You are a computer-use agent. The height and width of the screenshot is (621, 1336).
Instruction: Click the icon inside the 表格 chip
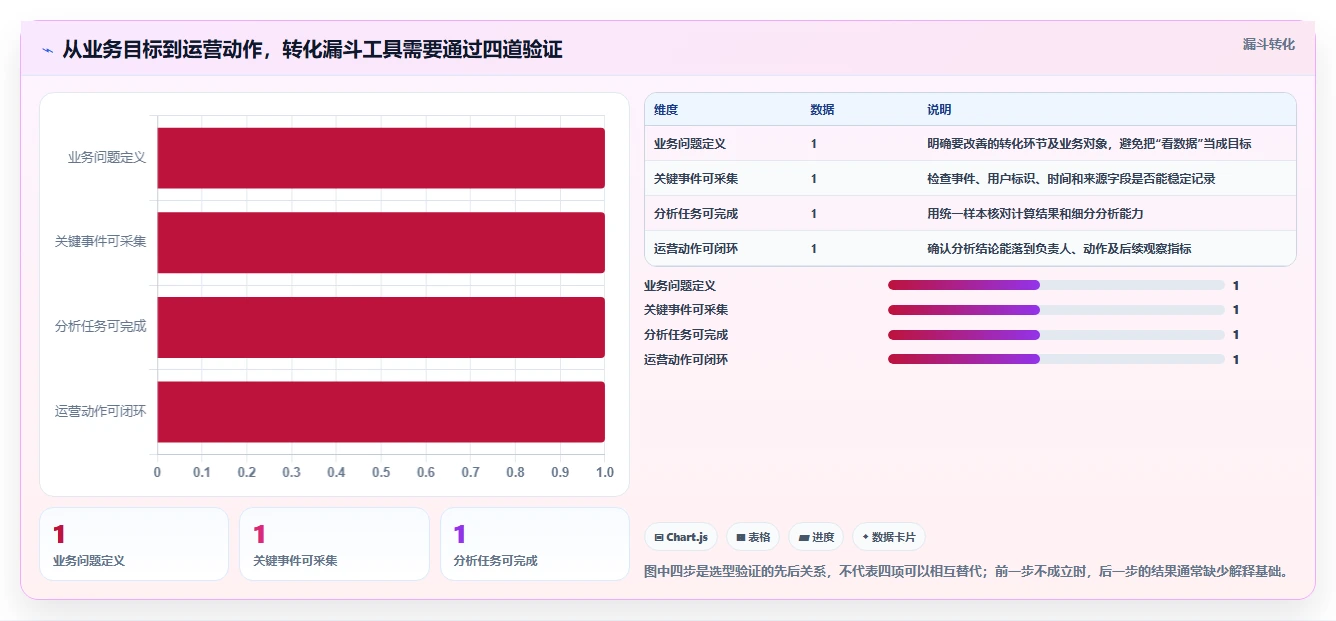click(x=740, y=537)
